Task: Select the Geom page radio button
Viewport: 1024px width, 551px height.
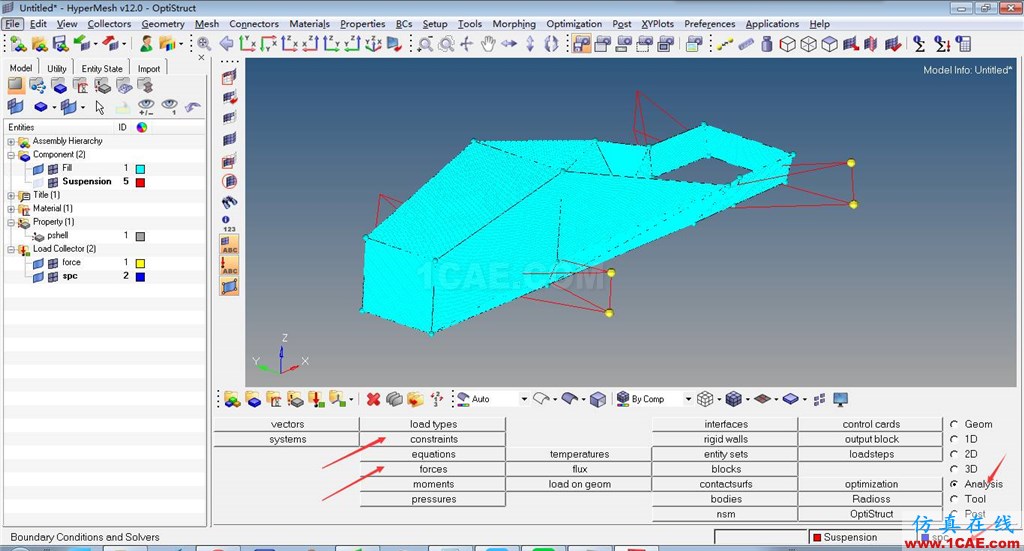Action: [954, 424]
